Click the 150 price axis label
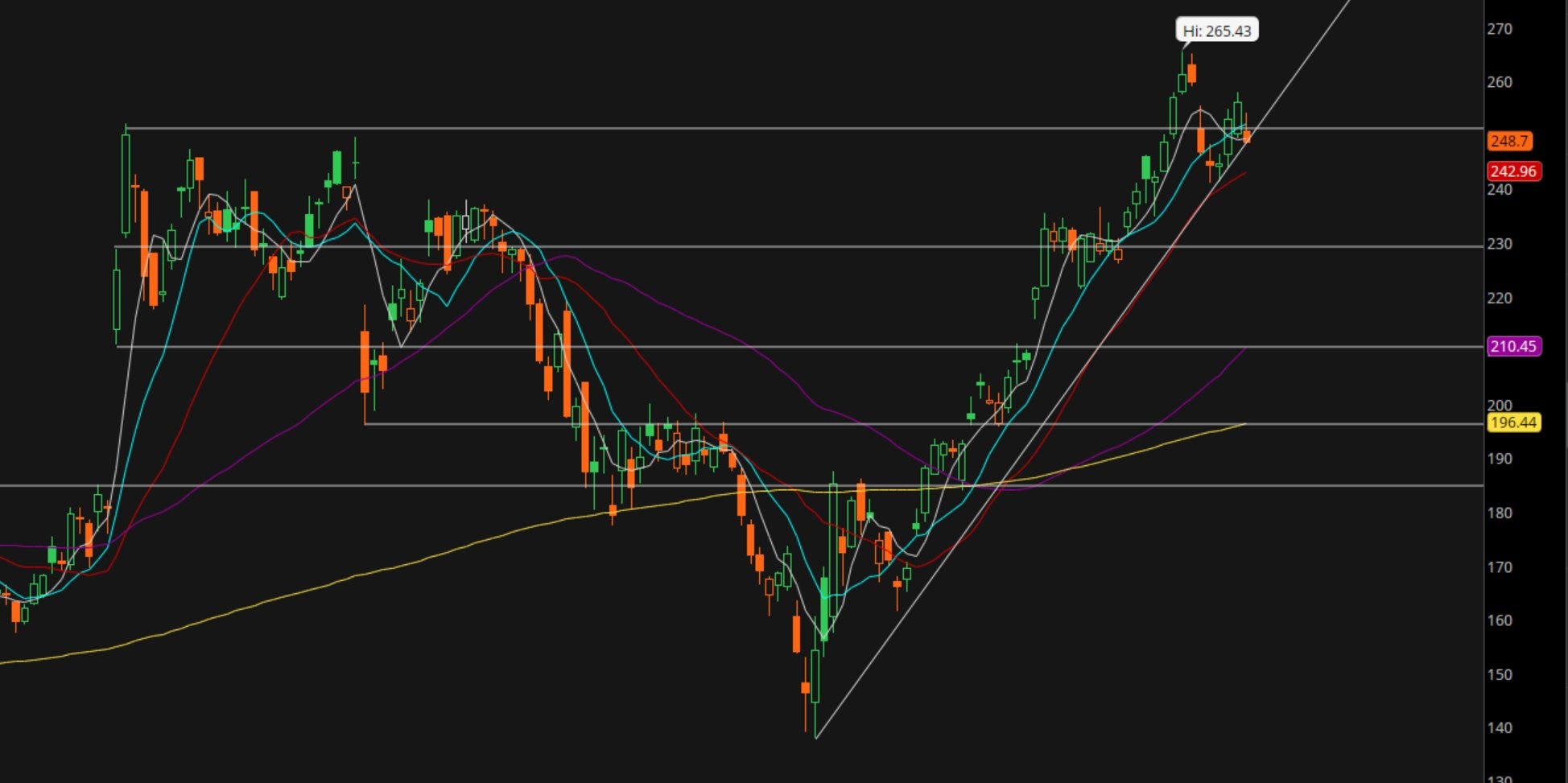The height and width of the screenshot is (783, 1568). tap(1500, 675)
